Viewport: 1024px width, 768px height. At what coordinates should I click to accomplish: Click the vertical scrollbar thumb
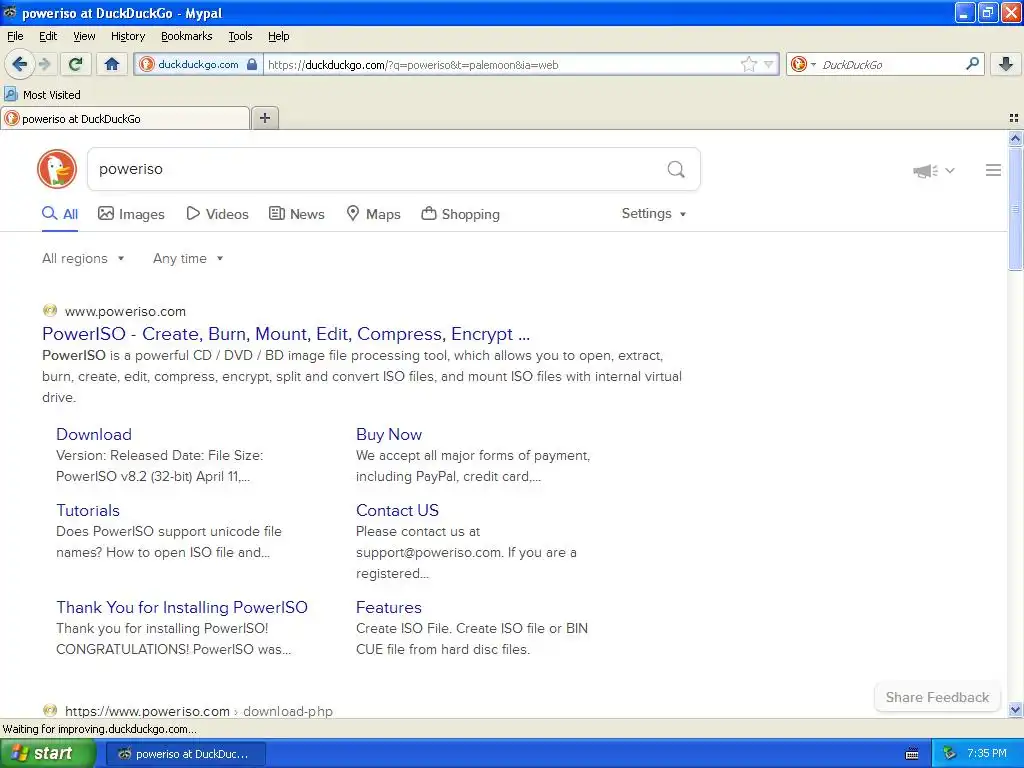pos(1015,209)
